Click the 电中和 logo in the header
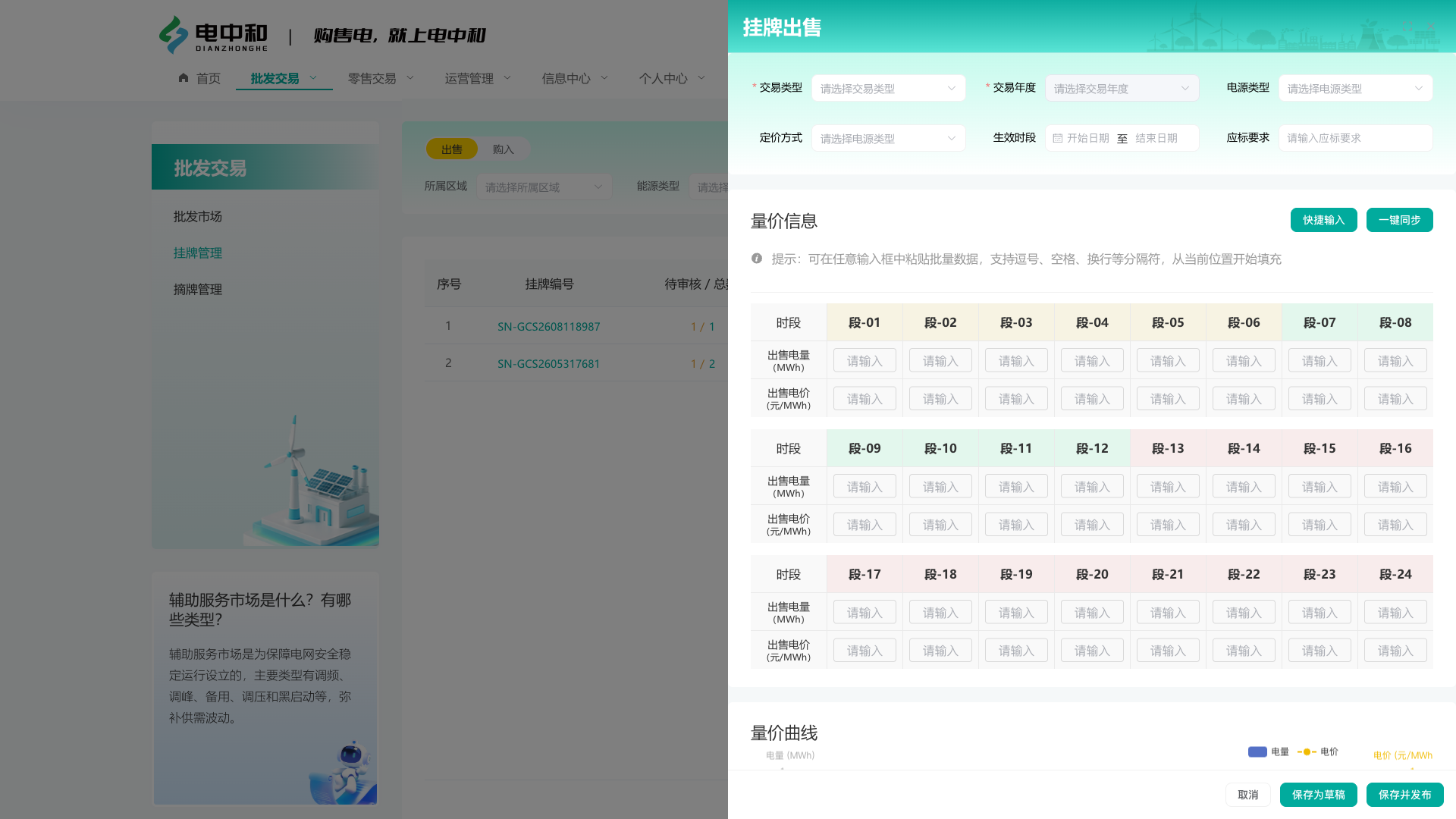Viewport: 1456px width, 819px height. [214, 35]
